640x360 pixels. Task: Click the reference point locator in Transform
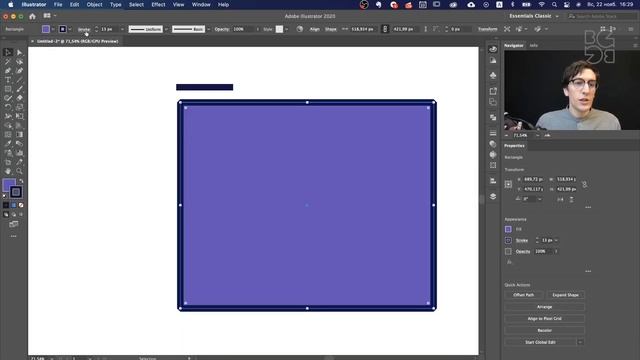[508, 184]
